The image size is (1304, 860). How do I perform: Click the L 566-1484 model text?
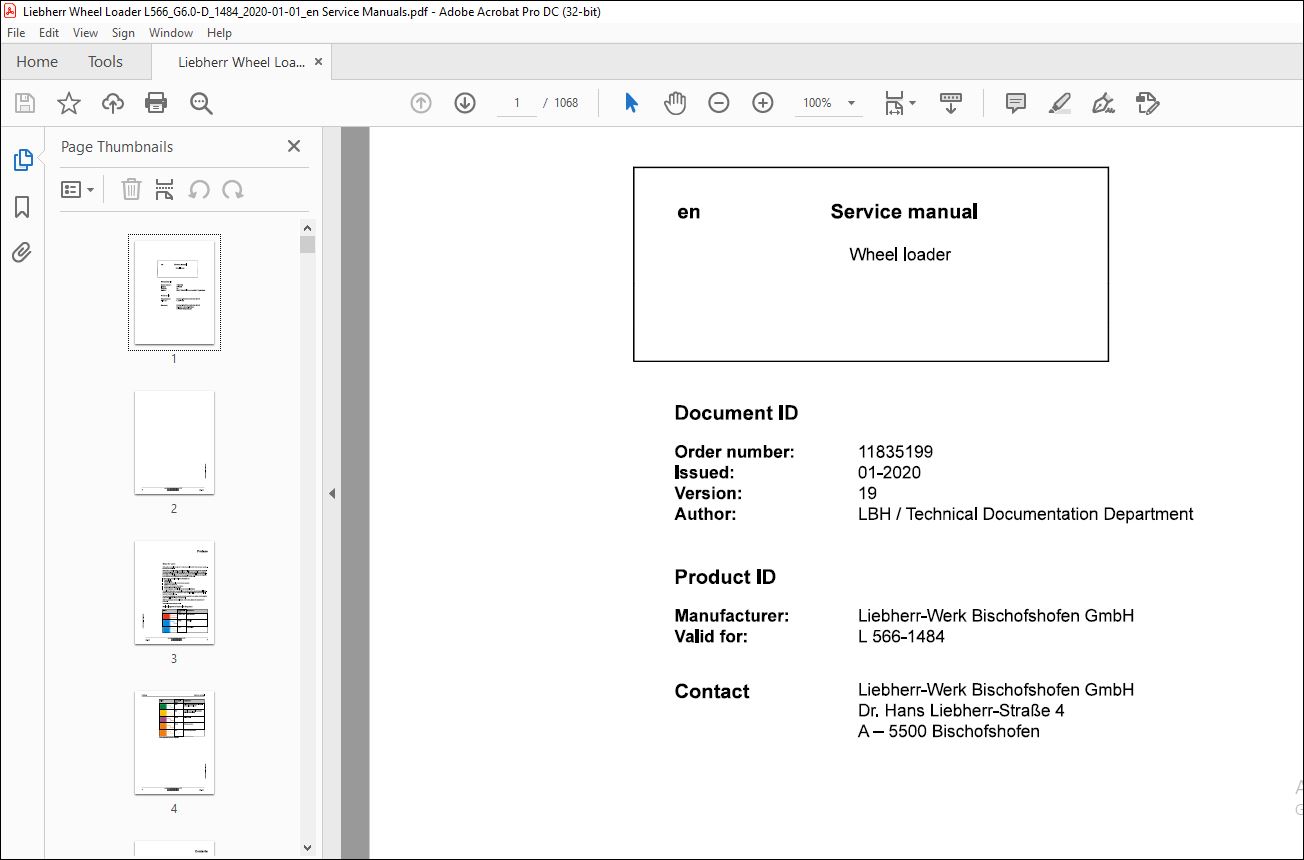[x=901, y=636]
